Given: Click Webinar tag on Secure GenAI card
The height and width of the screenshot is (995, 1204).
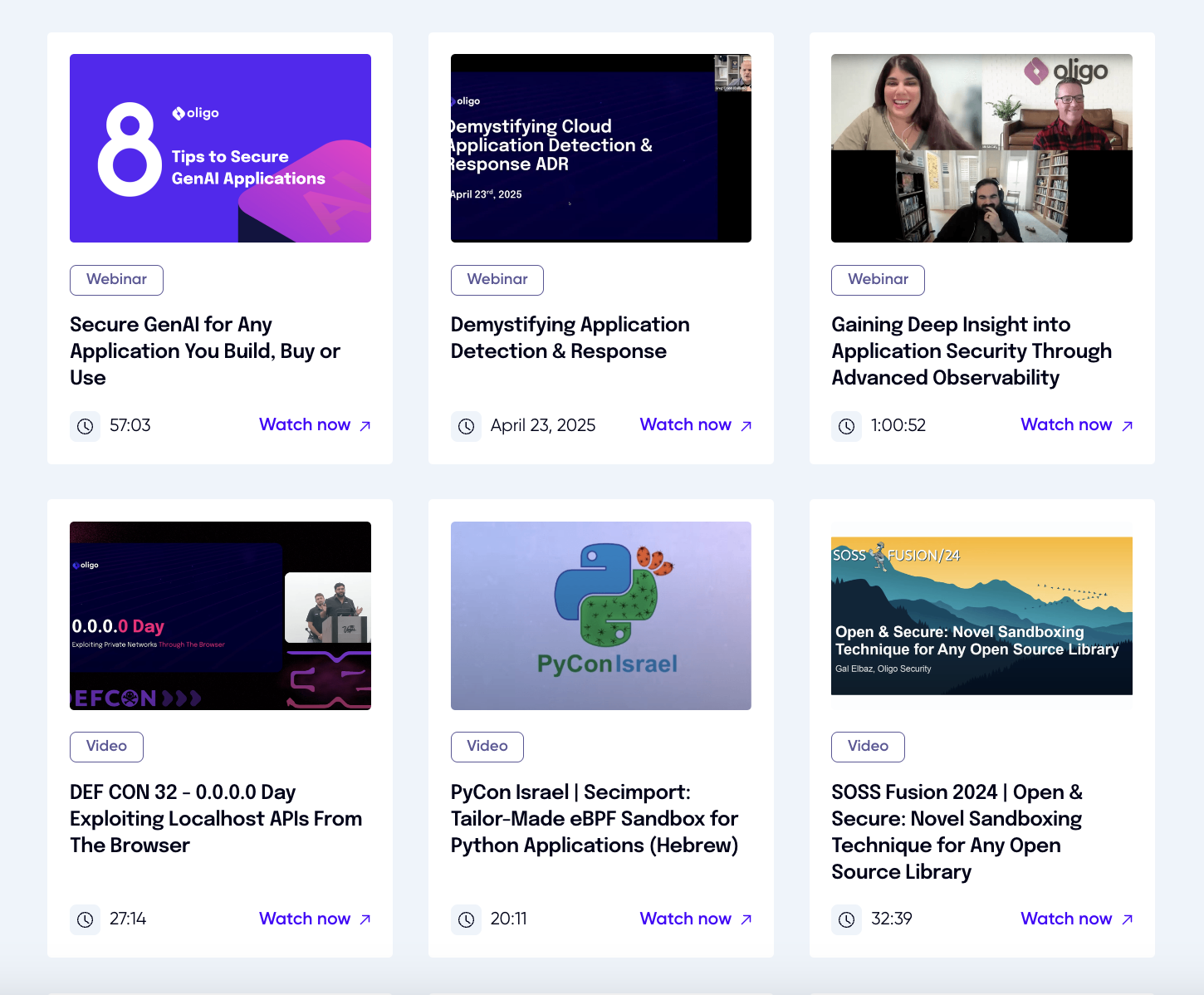Looking at the screenshot, I should [116, 280].
